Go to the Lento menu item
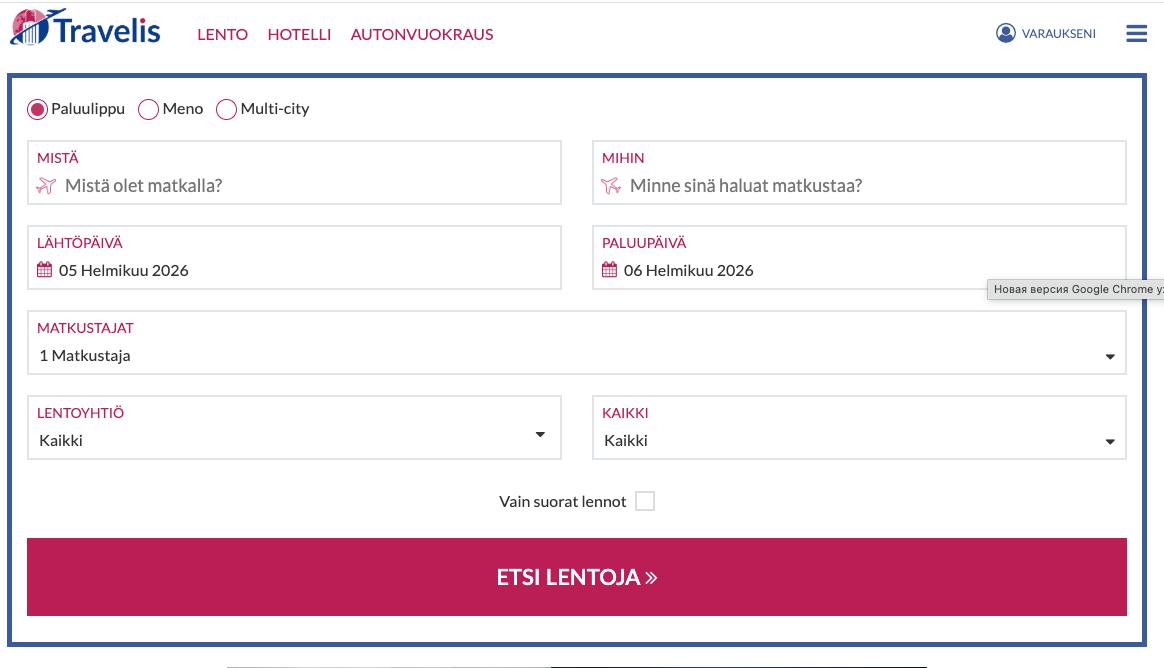 [223, 34]
